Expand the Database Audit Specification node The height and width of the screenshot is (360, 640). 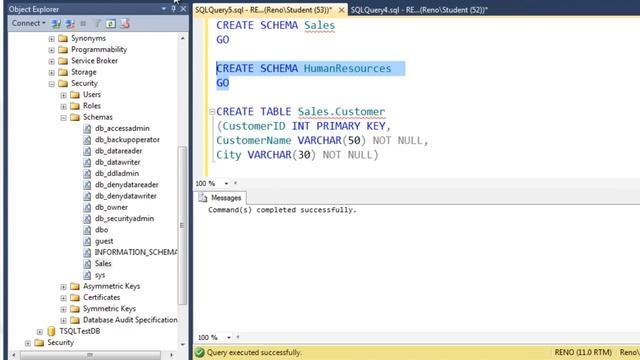tap(63, 320)
